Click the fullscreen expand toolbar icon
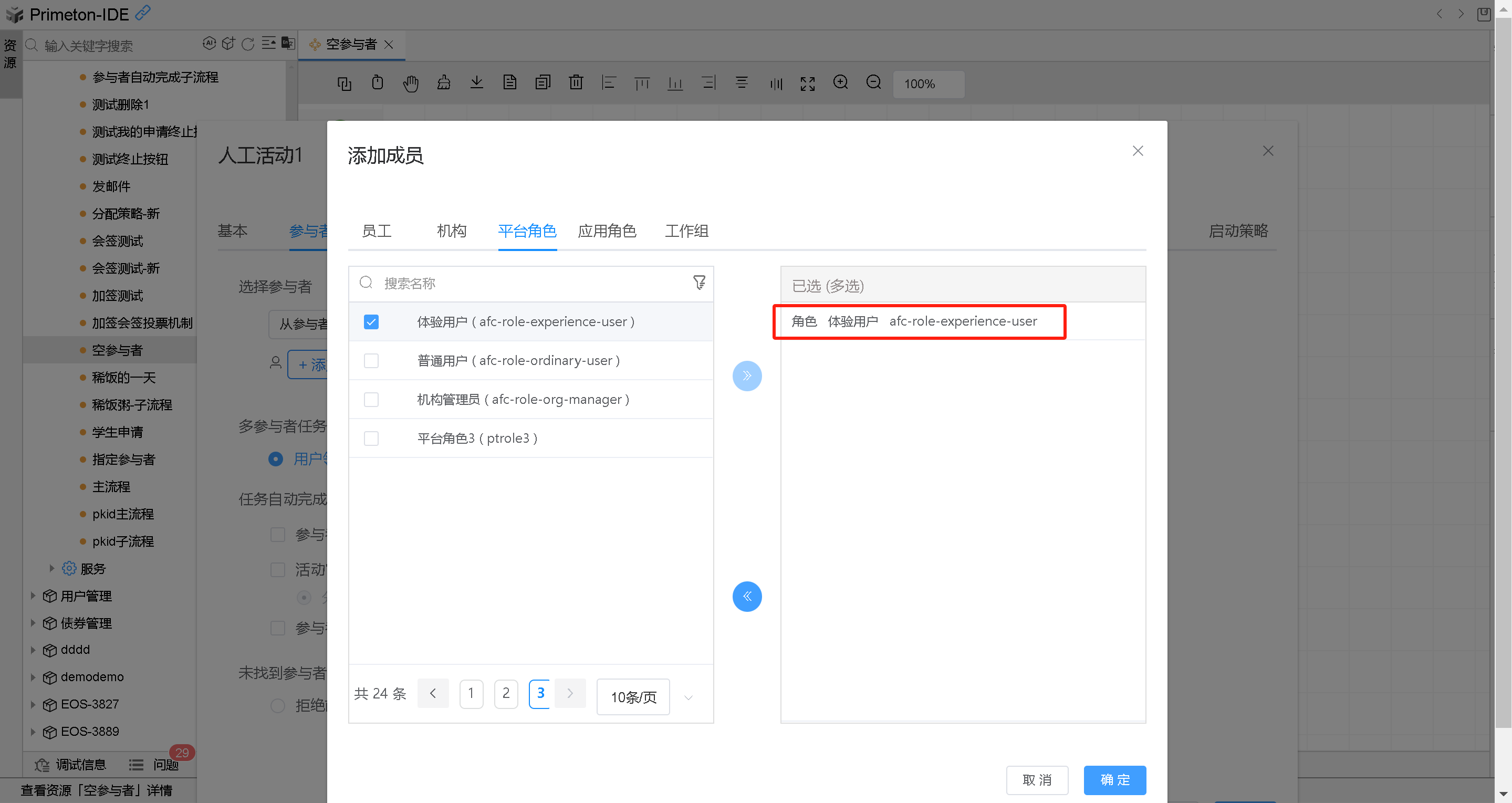Screen dimensions: 1512x803 [807, 84]
